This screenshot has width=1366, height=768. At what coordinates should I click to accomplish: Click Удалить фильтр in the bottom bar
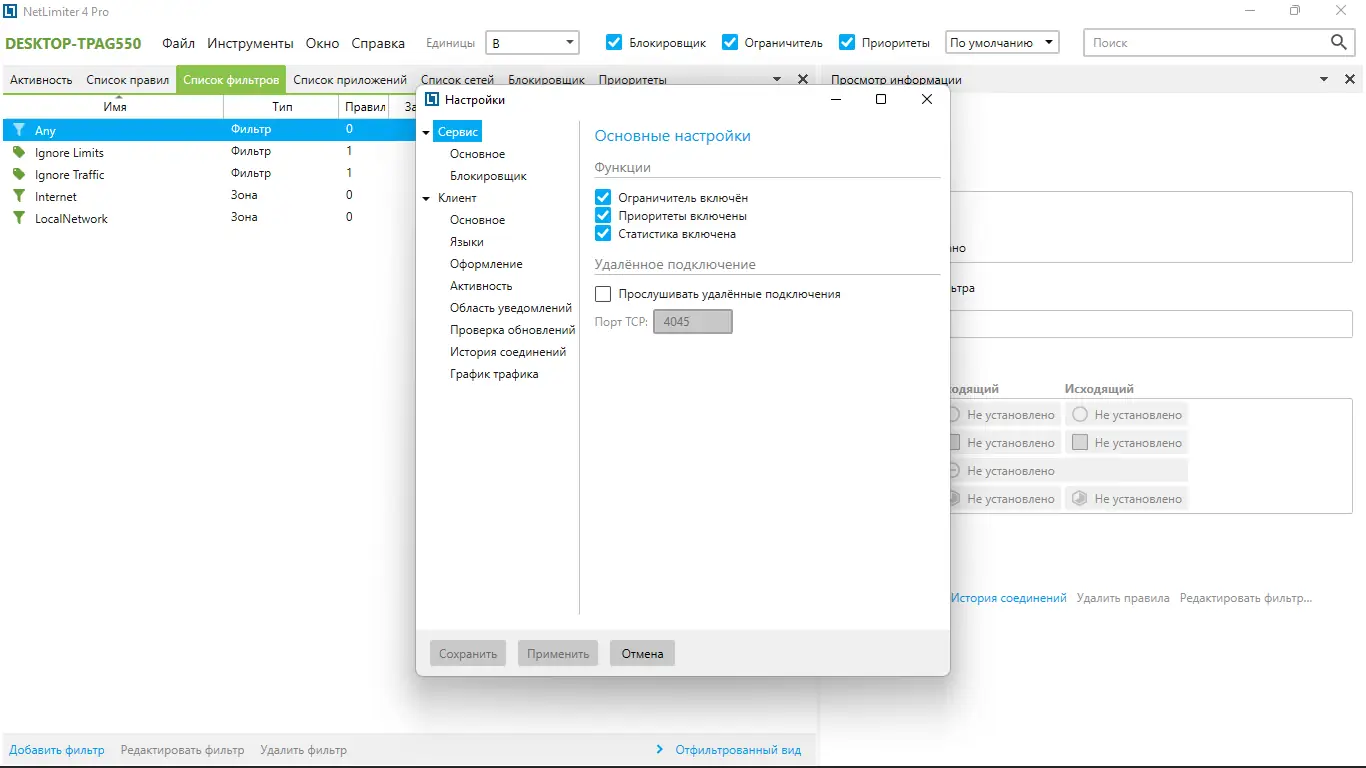click(x=303, y=750)
